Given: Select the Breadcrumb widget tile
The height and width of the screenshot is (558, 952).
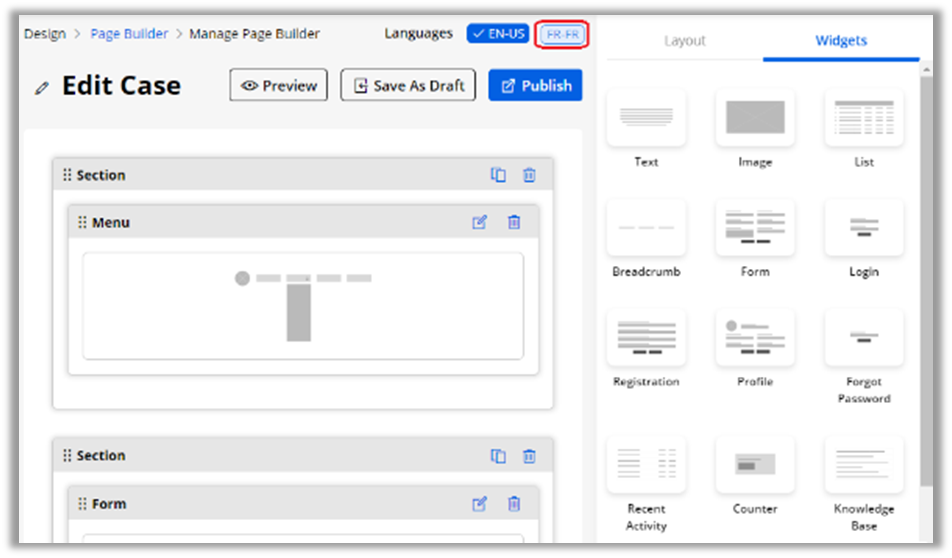Looking at the screenshot, I should (646, 227).
